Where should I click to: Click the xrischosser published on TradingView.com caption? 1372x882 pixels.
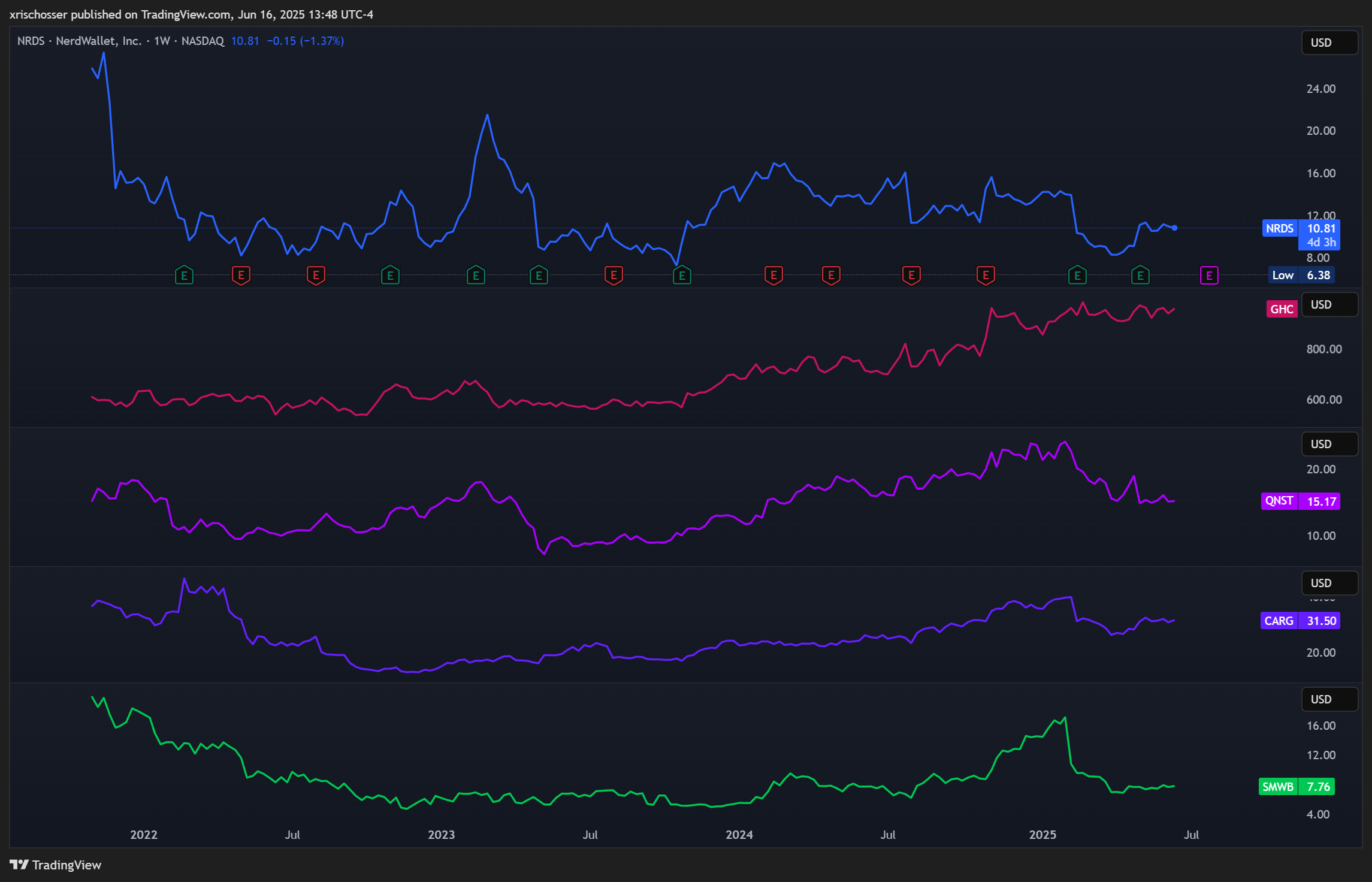point(191,14)
